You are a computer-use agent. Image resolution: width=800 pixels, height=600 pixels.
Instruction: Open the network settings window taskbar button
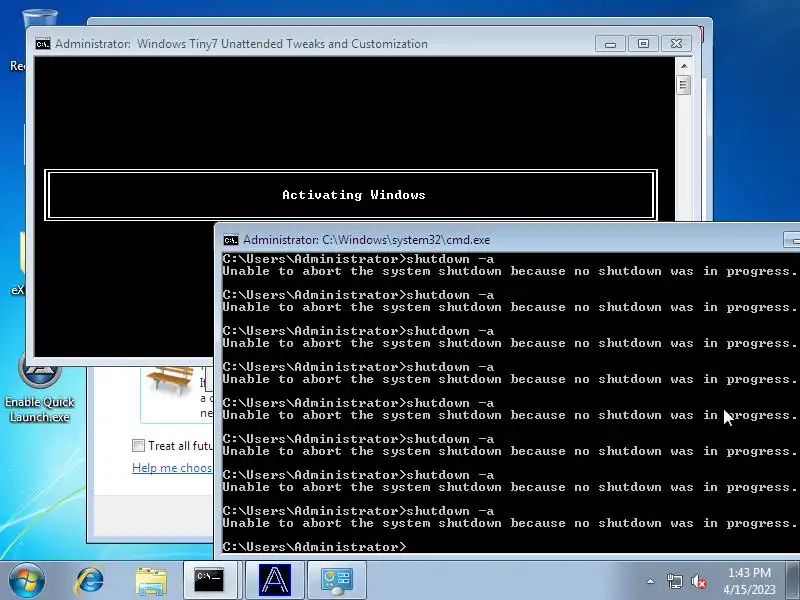[337, 581]
